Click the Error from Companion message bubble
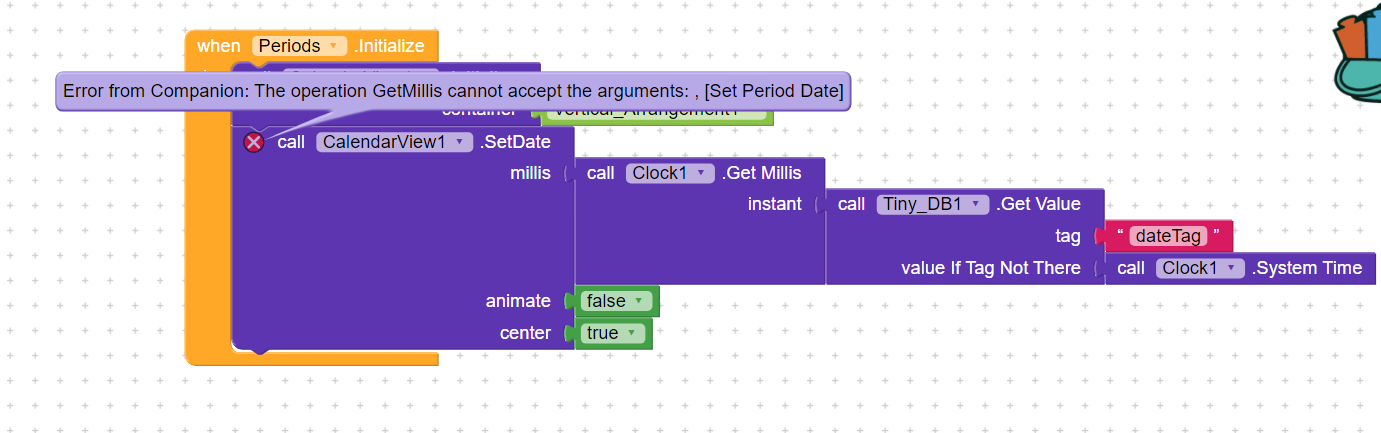Image resolution: width=1381 pixels, height=433 pixels. click(x=453, y=91)
